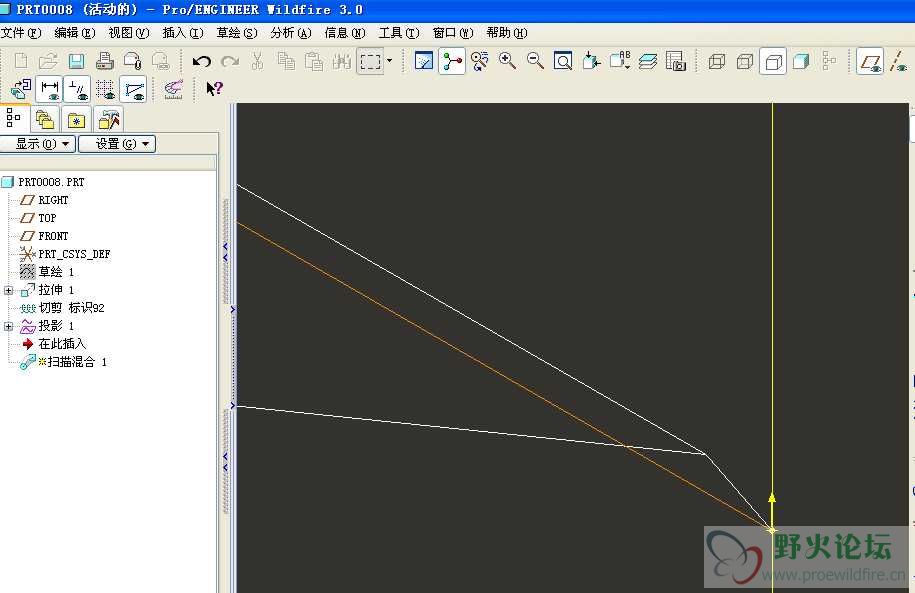Toggle spin center display
Screen dimensions: 915x593
tap(452, 61)
